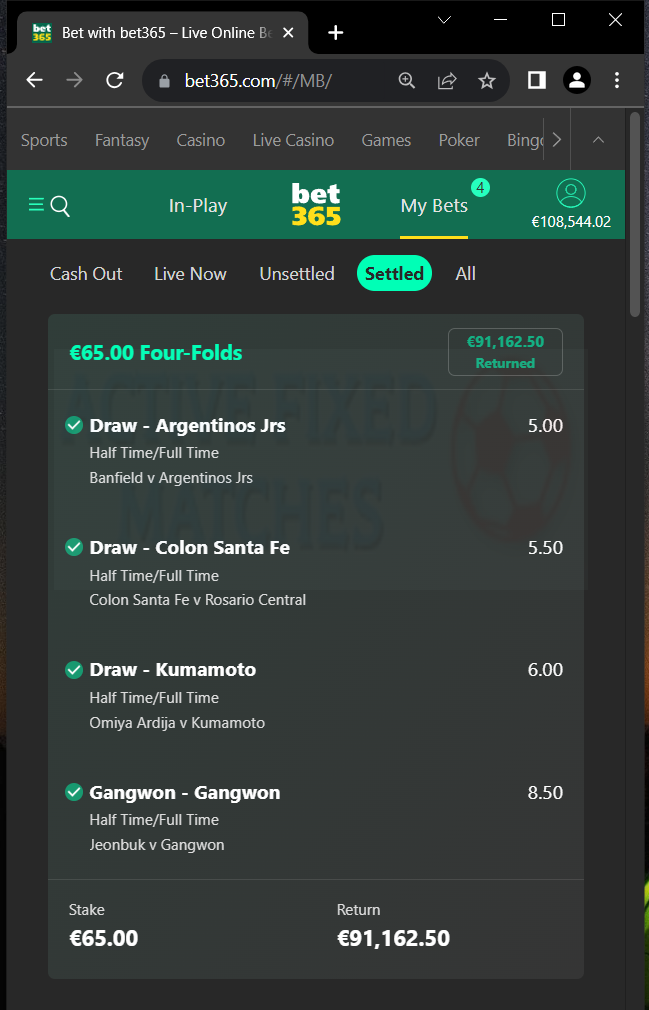Share this page via address bar icon
Image resolution: width=649 pixels, height=1010 pixels.
[x=447, y=81]
